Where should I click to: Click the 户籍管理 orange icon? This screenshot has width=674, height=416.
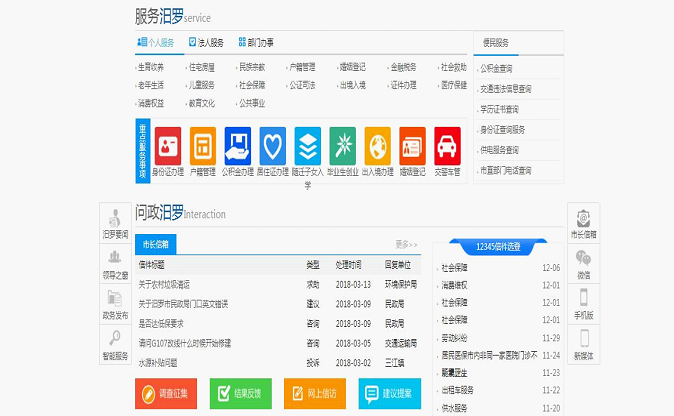(x=203, y=146)
